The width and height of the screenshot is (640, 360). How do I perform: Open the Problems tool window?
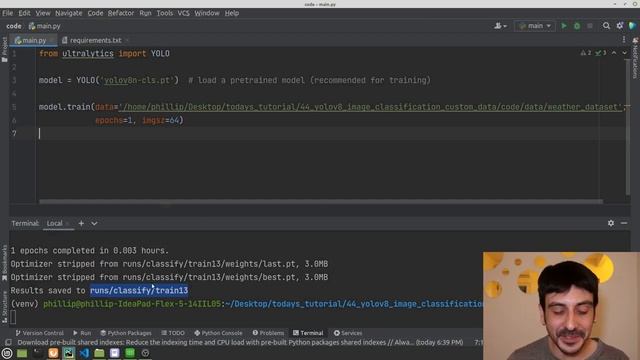point(268,333)
